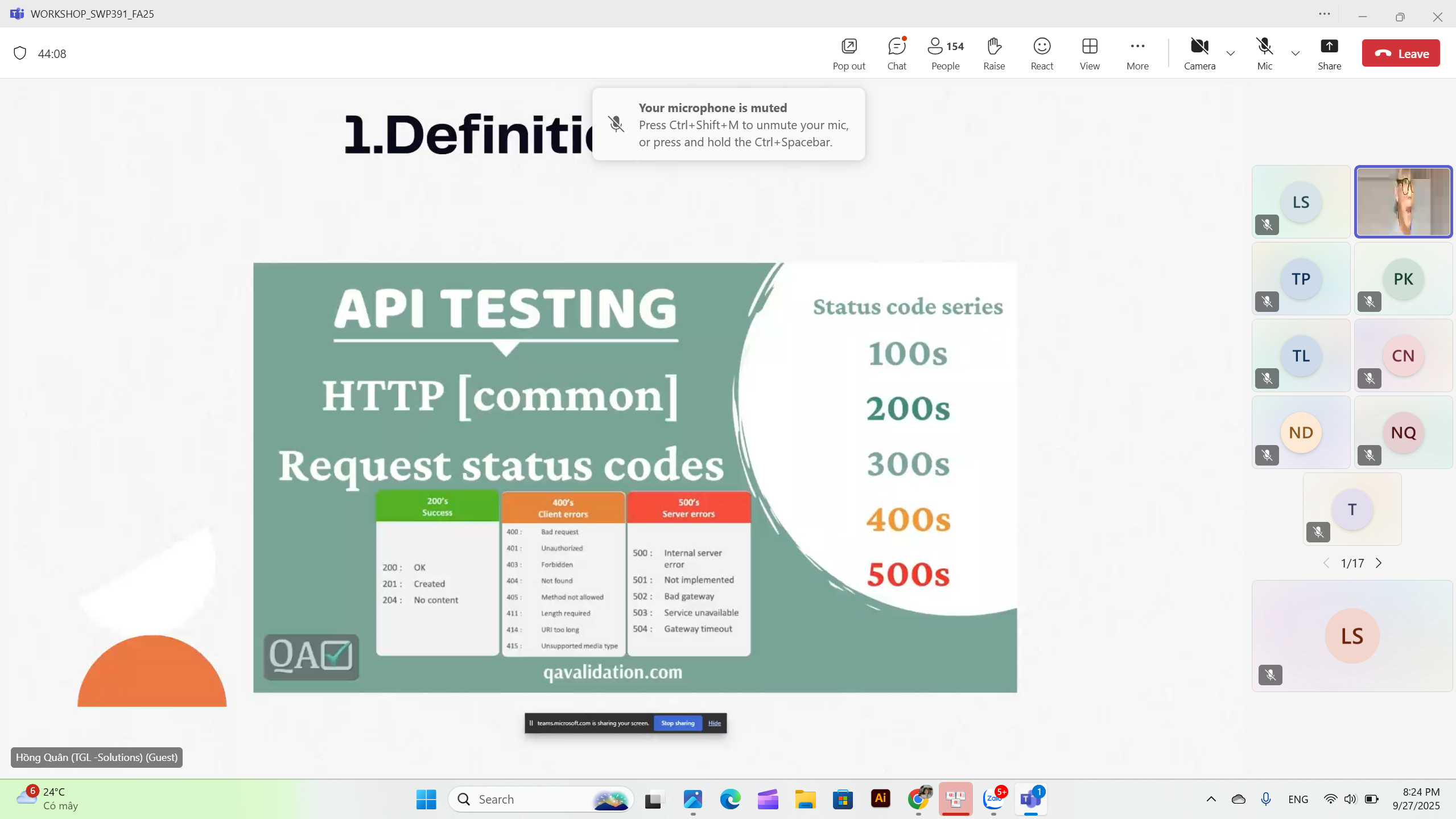The height and width of the screenshot is (819, 1456).
Task: Click the Stop sharing button
Action: coord(677,723)
